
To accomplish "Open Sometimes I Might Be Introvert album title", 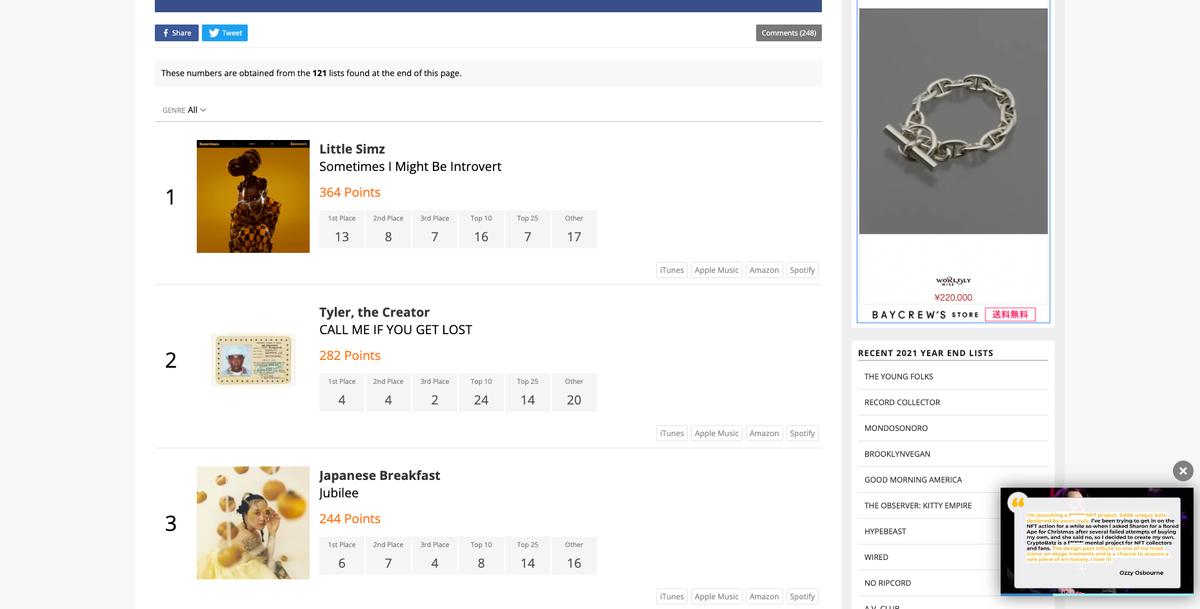I will tap(410, 166).
